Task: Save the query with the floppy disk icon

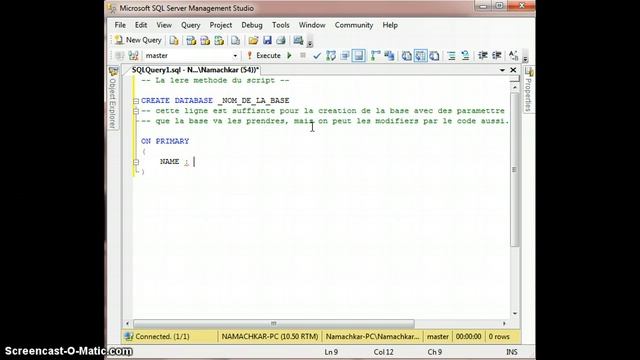Action: [x=267, y=40]
